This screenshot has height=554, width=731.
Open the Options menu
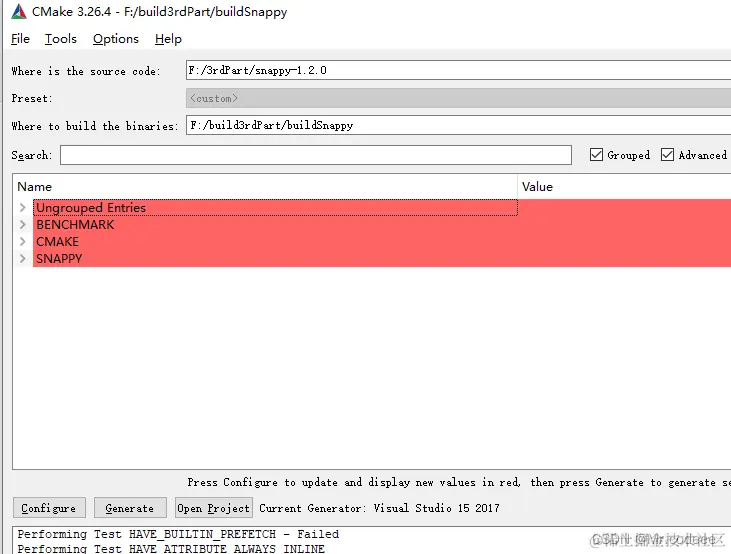tap(116, 39)
